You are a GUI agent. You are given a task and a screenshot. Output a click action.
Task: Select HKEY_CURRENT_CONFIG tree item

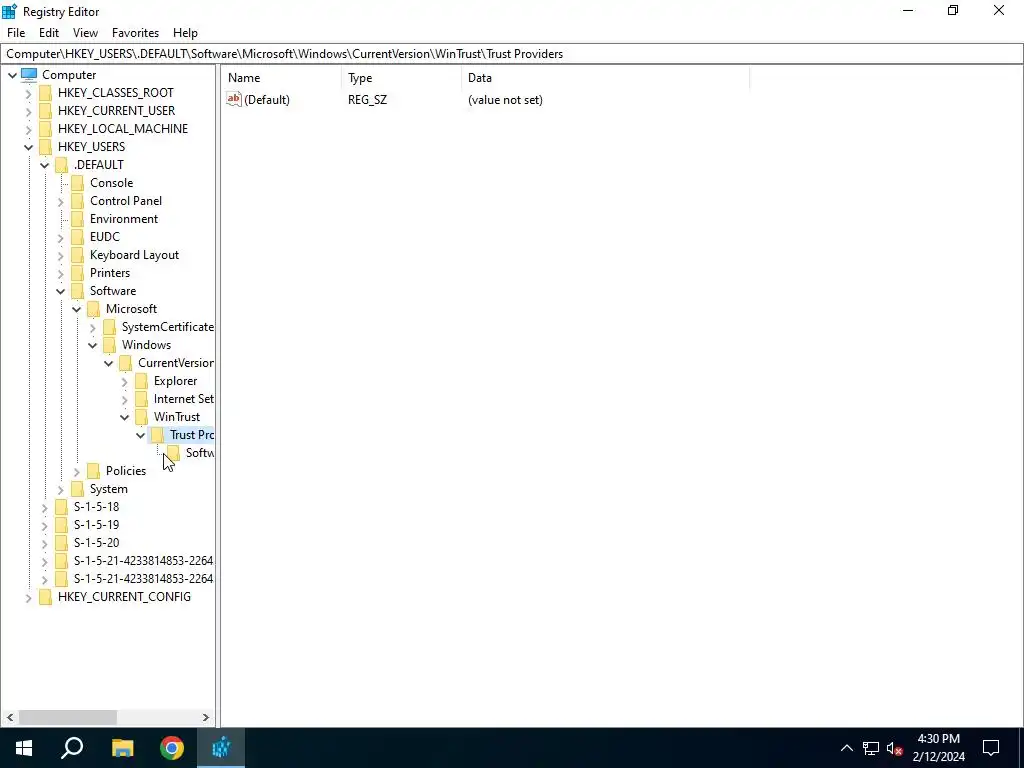pyautogui.click(x=124, y=597)
